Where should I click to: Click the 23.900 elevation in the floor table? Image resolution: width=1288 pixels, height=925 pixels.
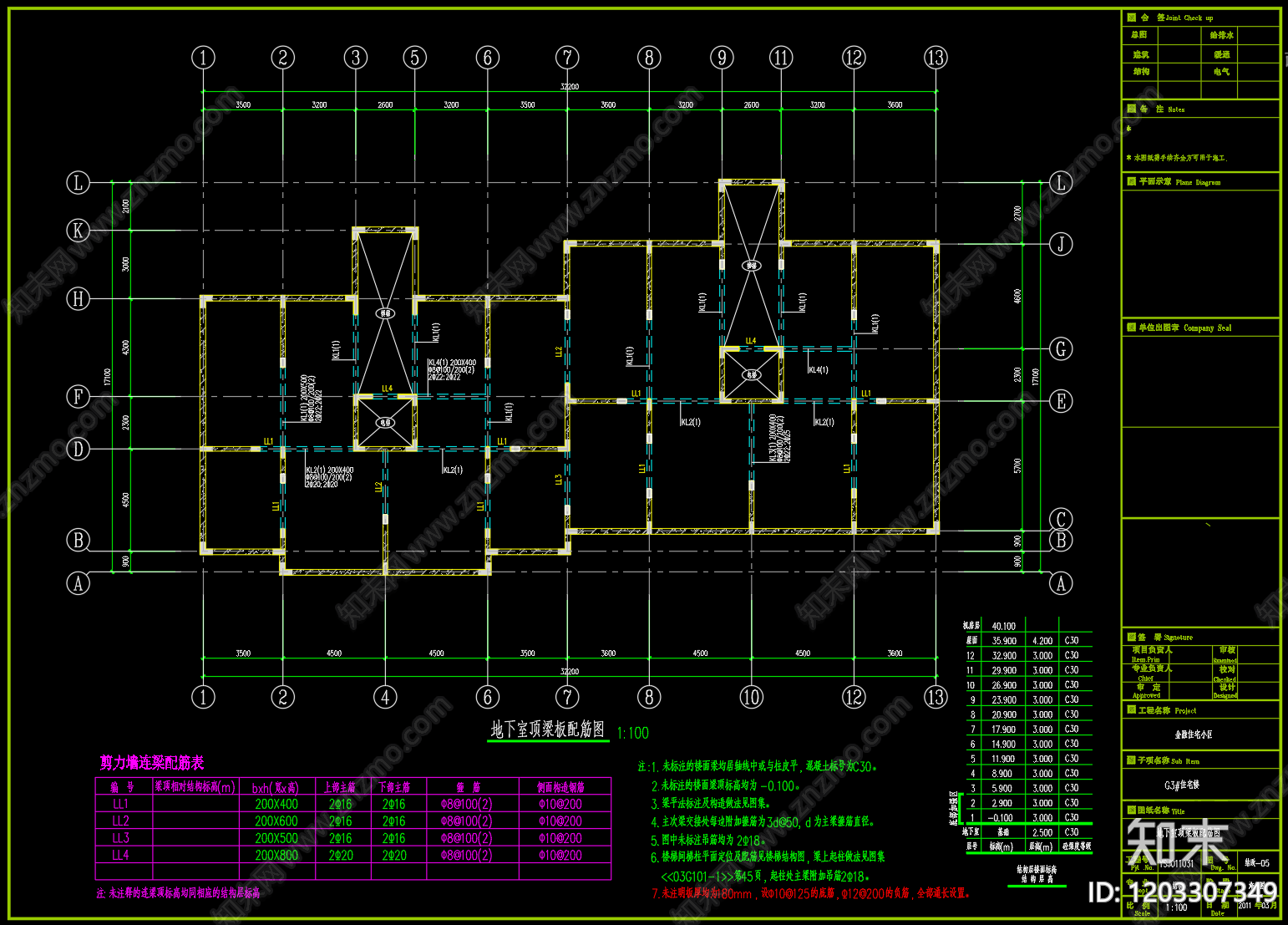1004,700
